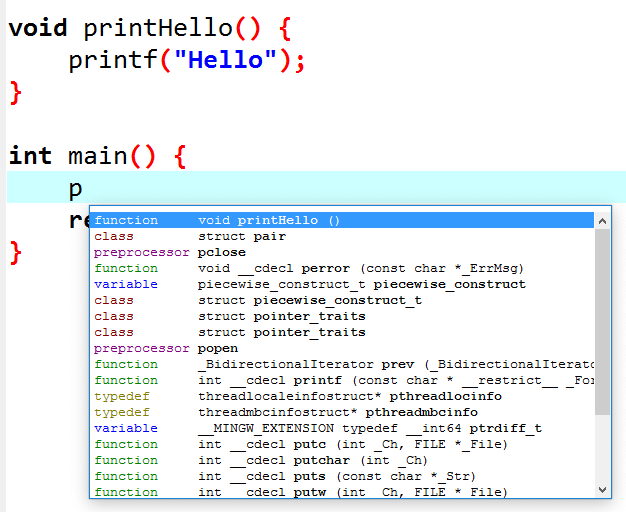Pick the pclose preprocessor suggestion
This screenshot has width=626, height=512.
coord(342,252)
